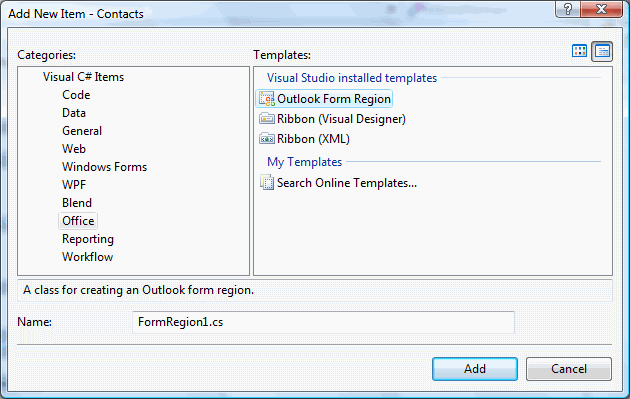Pick the Windows Forms category
This screenshot has width=630, height=399.
point(104,167)
